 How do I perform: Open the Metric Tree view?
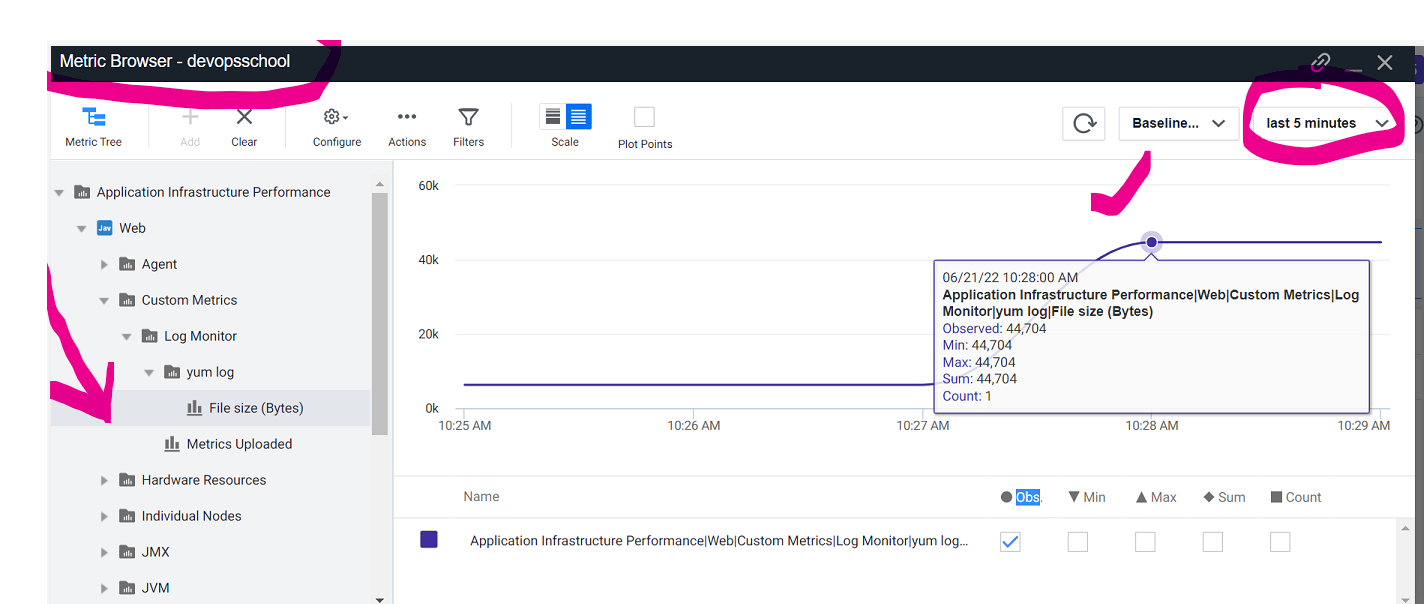tap(93, 126)
